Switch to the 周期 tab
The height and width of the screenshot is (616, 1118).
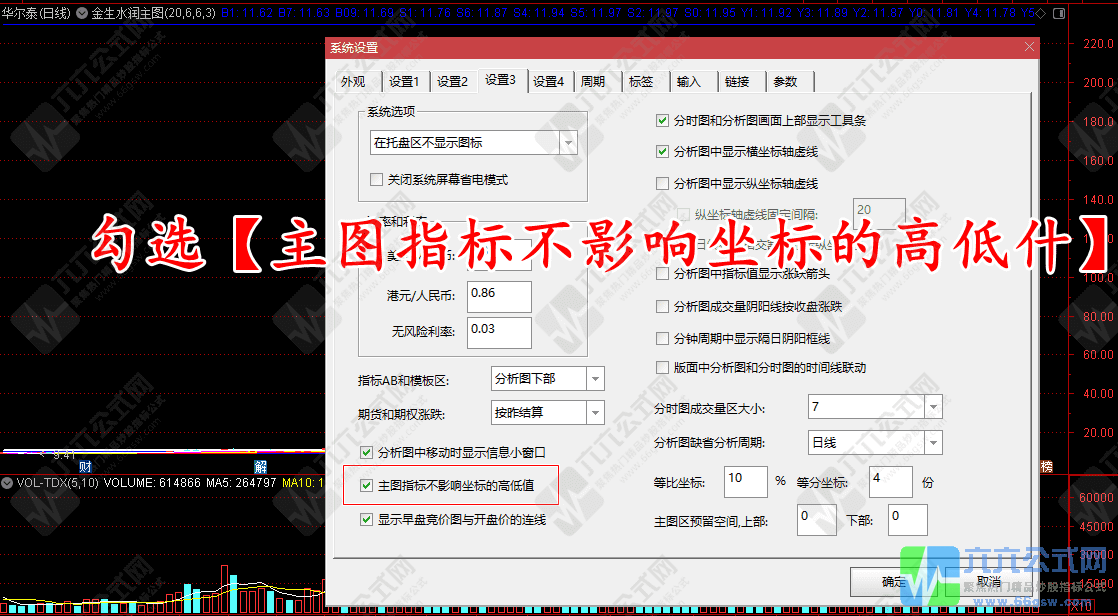click(594, 81)
